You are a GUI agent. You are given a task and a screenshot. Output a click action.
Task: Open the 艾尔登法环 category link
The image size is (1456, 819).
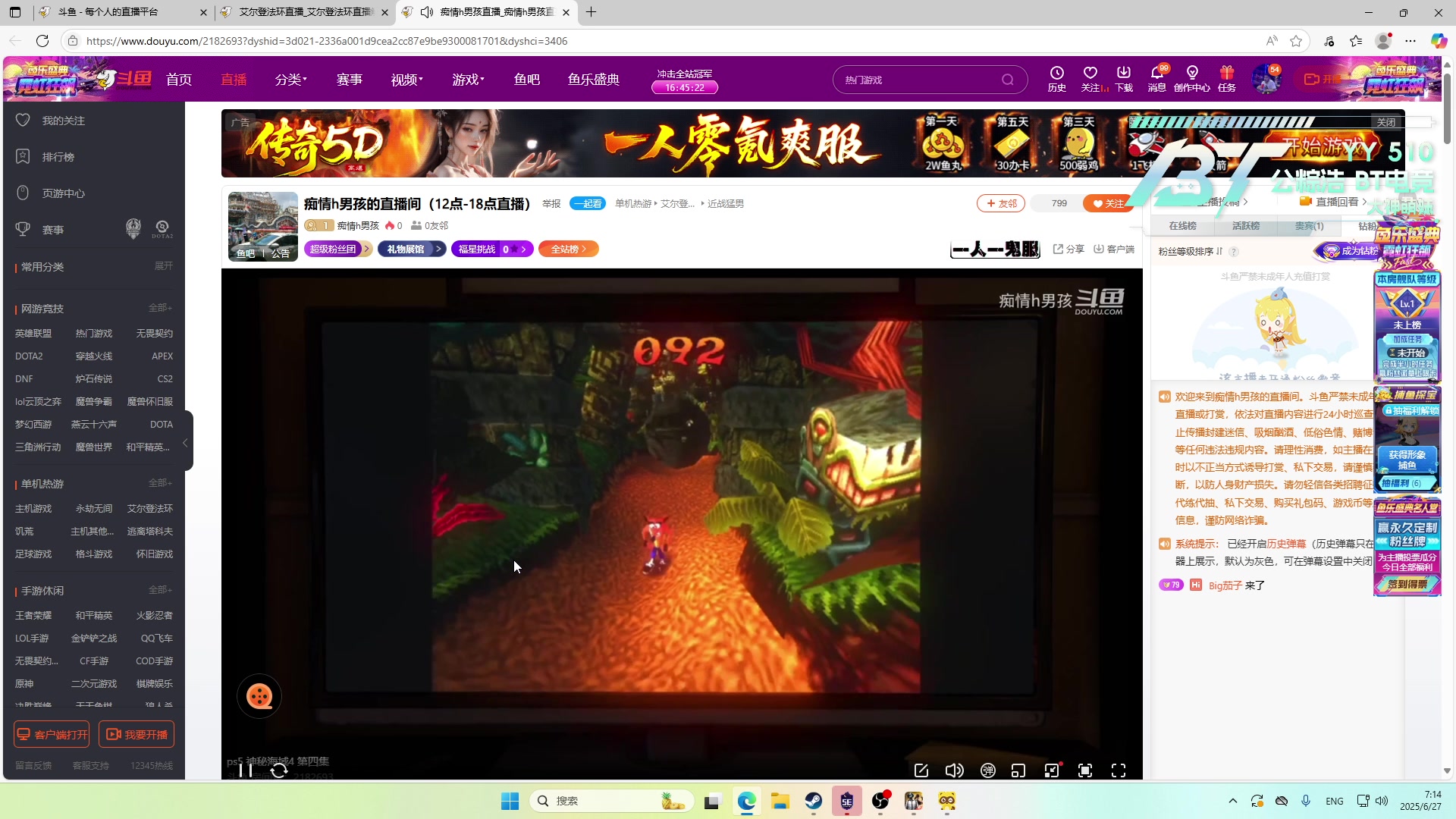coord(150,509)
